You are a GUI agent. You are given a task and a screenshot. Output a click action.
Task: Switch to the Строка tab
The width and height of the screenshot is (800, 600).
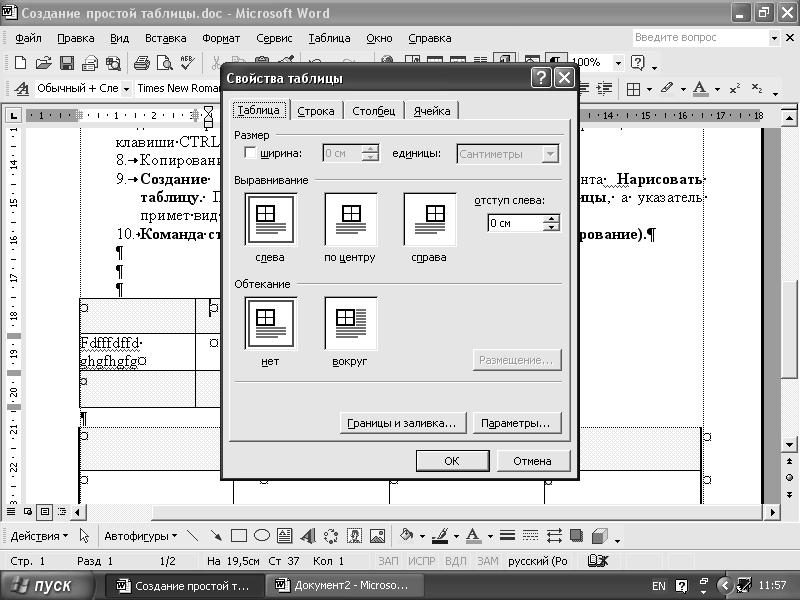click(316, 111)
